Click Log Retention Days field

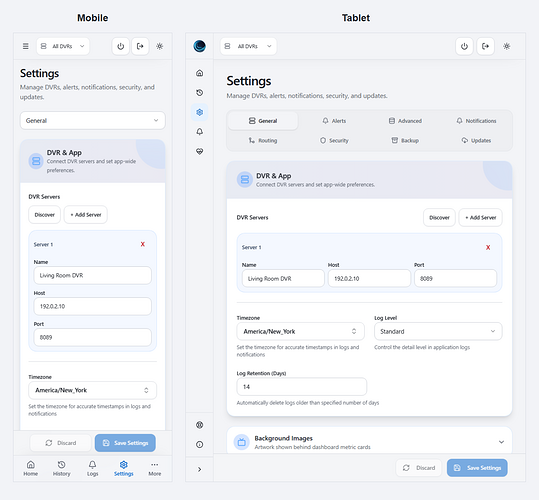pyautogui.click(x=301, y=387)
